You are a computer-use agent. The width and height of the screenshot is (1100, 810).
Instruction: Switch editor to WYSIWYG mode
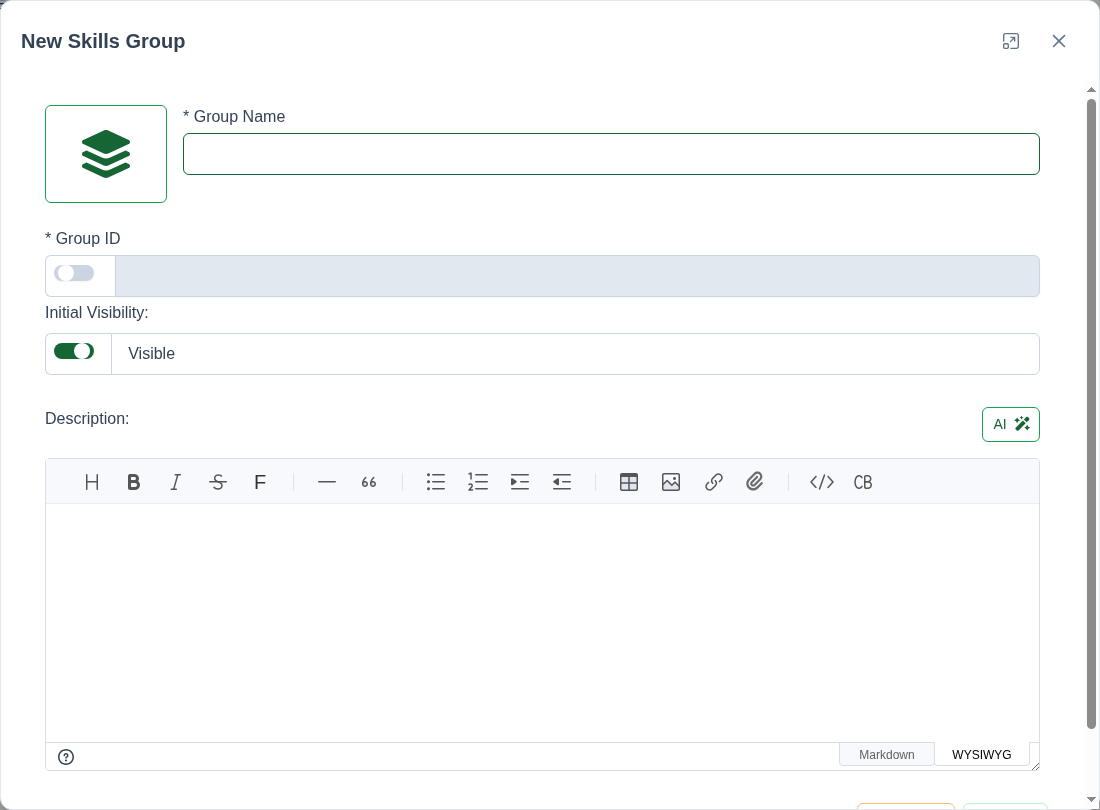pyautogui.click(x=981, y=755)
